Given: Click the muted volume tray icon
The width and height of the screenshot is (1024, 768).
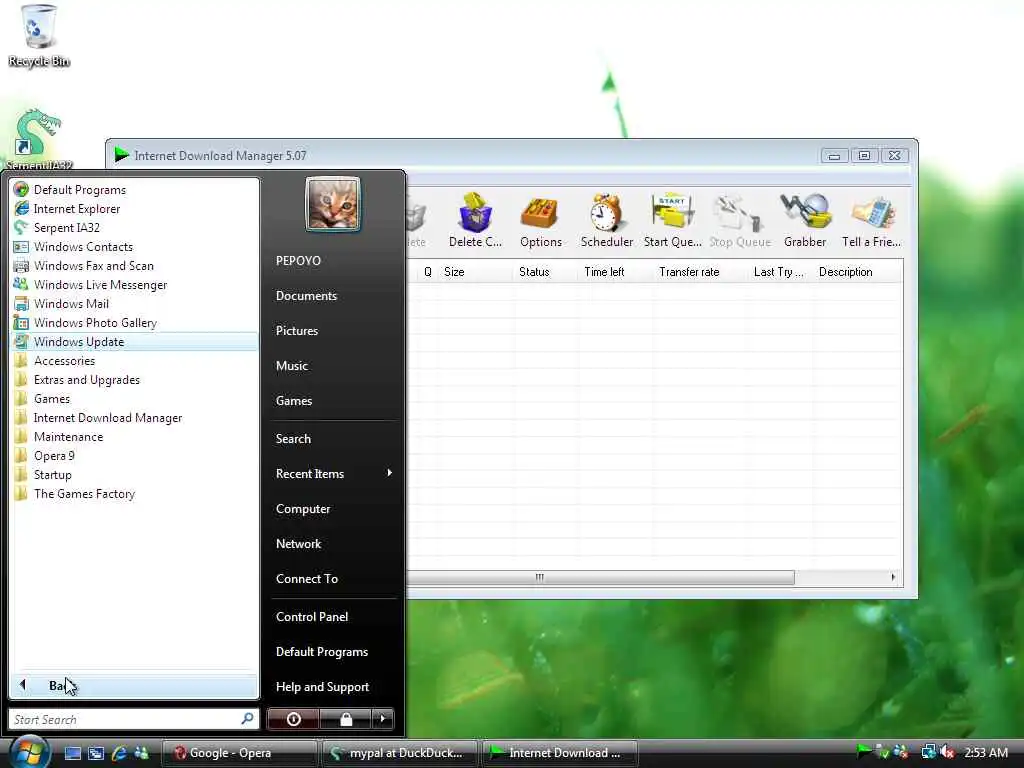Looking at the screenshot, I should coord(948,752).
